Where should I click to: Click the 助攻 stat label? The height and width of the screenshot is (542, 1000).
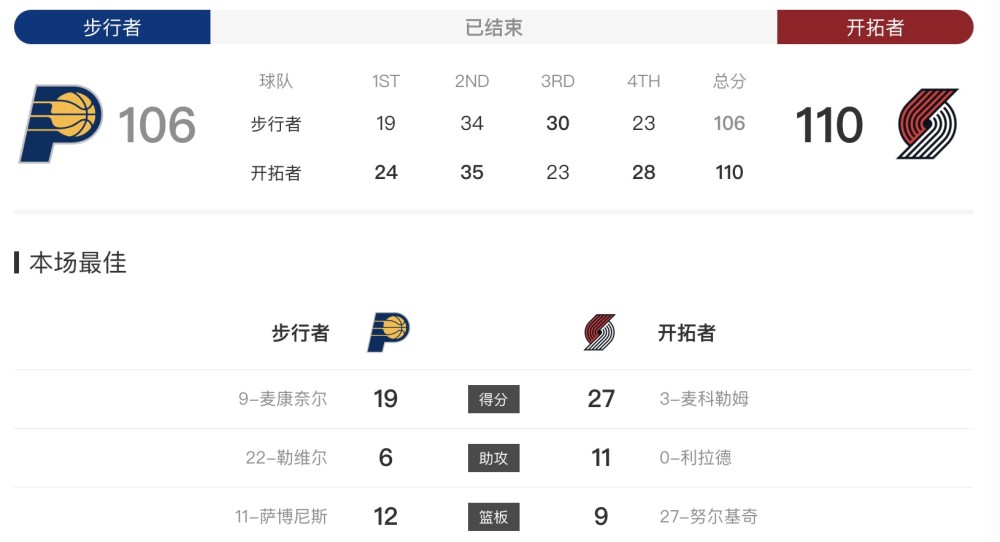point(494,458)
